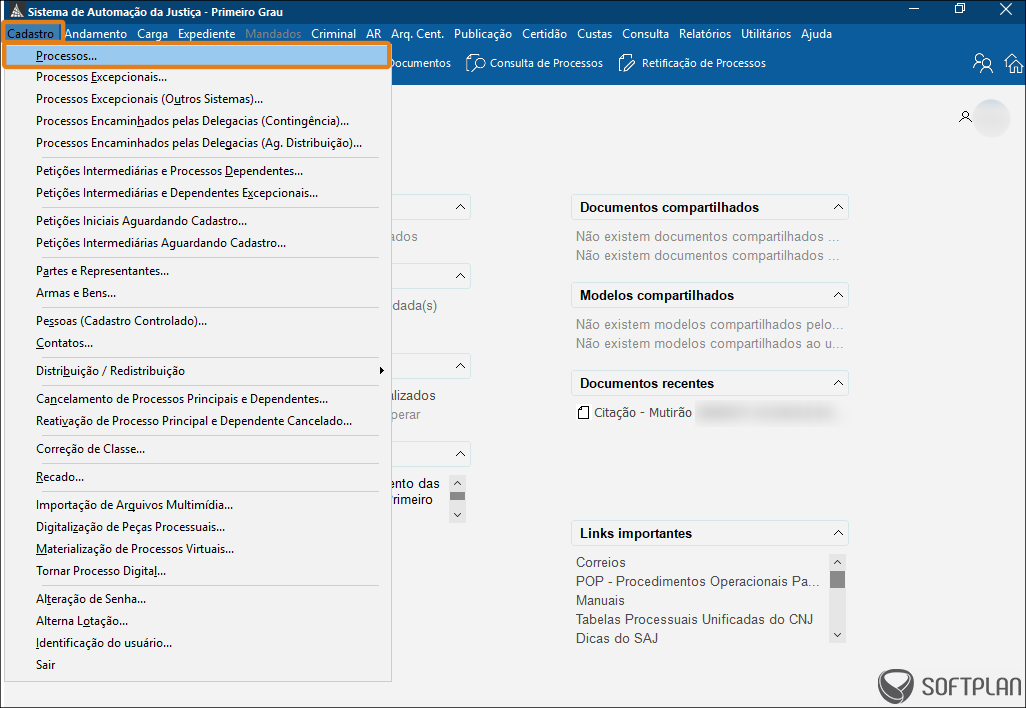The width and height of the screenshot is (1026, 708).
Task: Open the Publicação menu
Action: click(483, 34)
